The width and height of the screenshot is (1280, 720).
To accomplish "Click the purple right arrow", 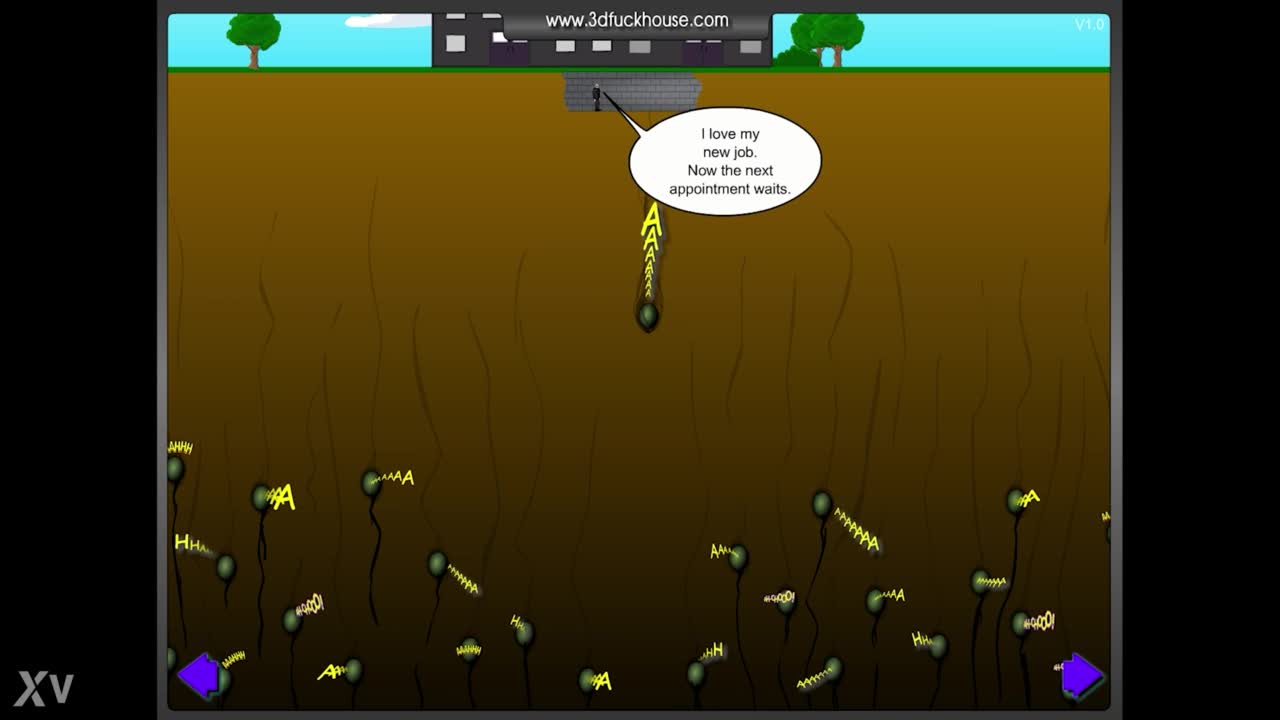I will [x=1081, y=675].
